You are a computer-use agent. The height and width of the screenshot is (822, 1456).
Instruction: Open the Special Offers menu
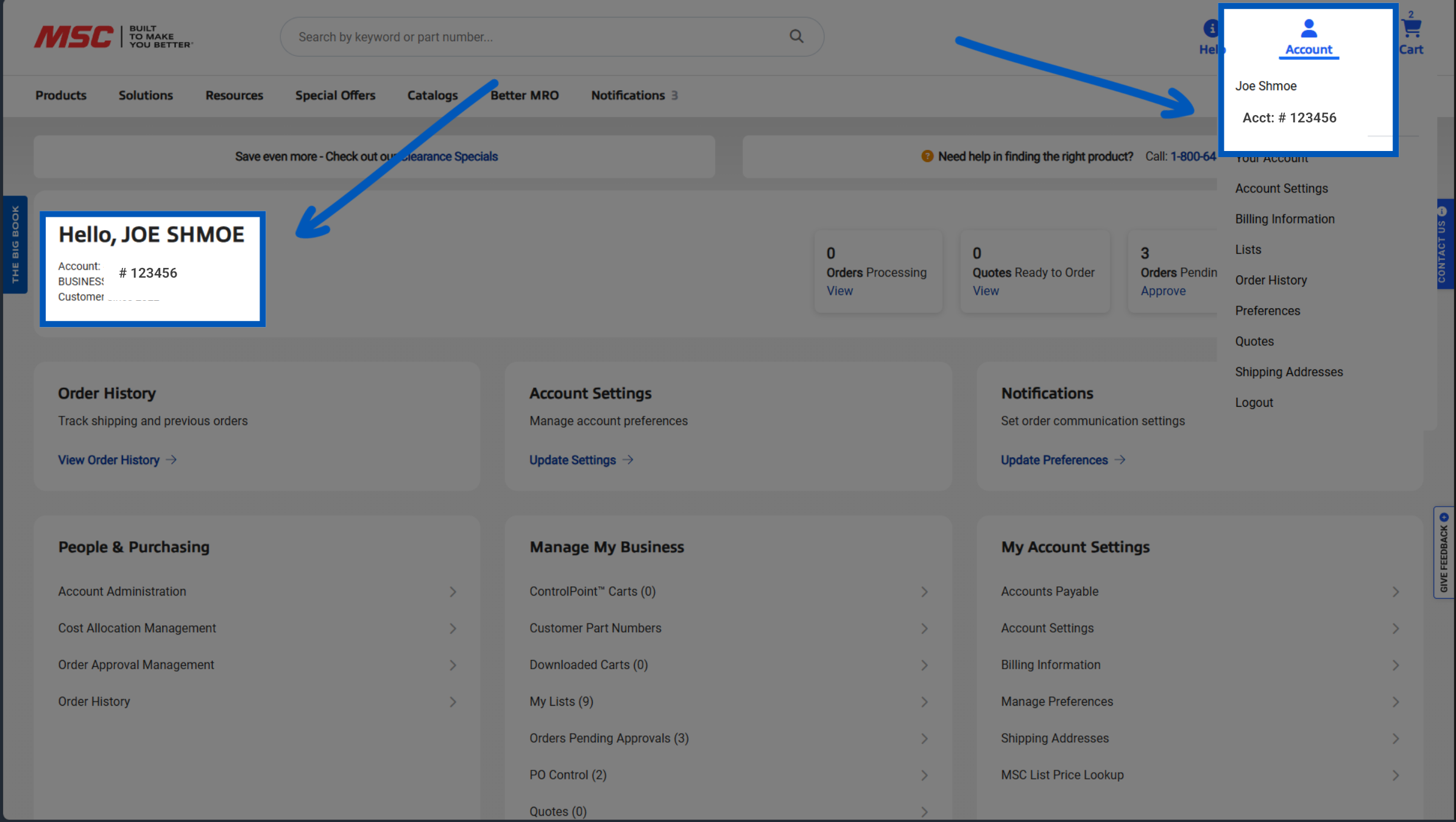point(335,96)
